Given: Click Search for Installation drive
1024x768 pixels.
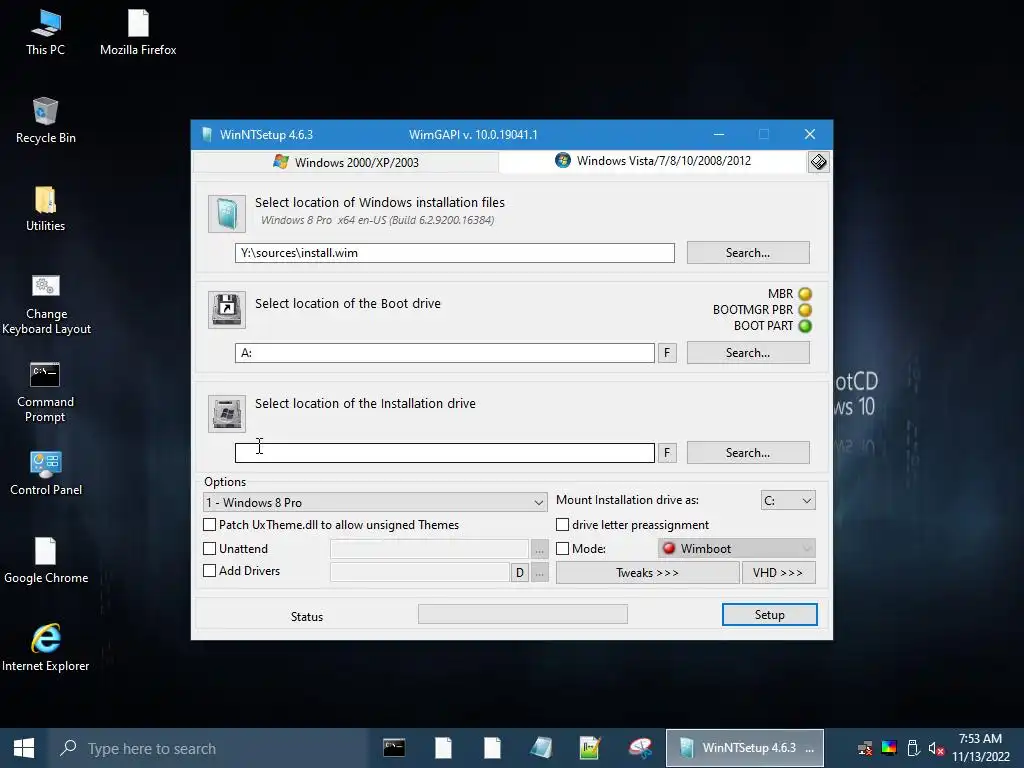Looking at the screenshot, I should [x=748, y=453].
